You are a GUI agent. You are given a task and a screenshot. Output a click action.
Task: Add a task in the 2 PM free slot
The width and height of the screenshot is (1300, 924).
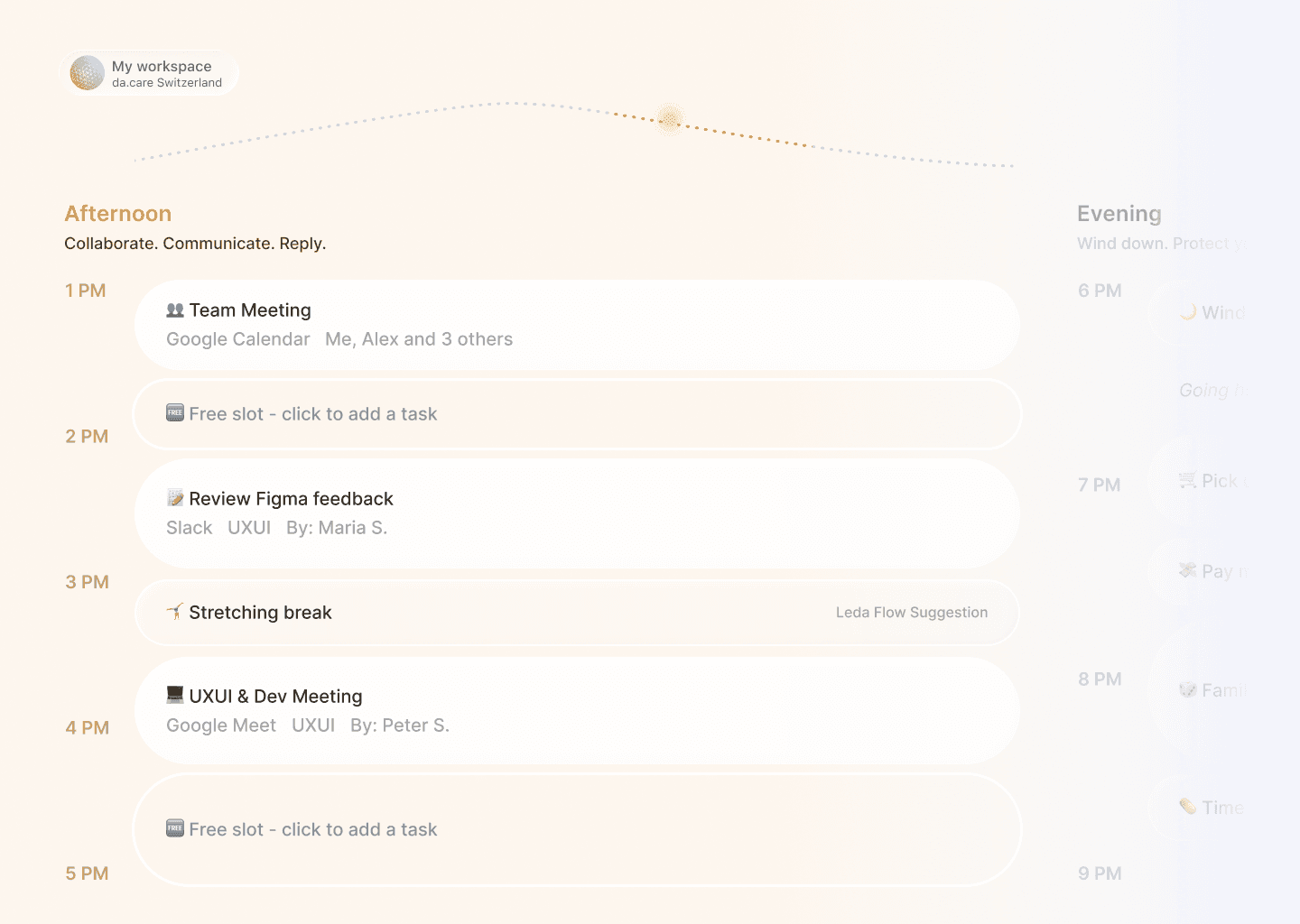(x=578, y=414)
